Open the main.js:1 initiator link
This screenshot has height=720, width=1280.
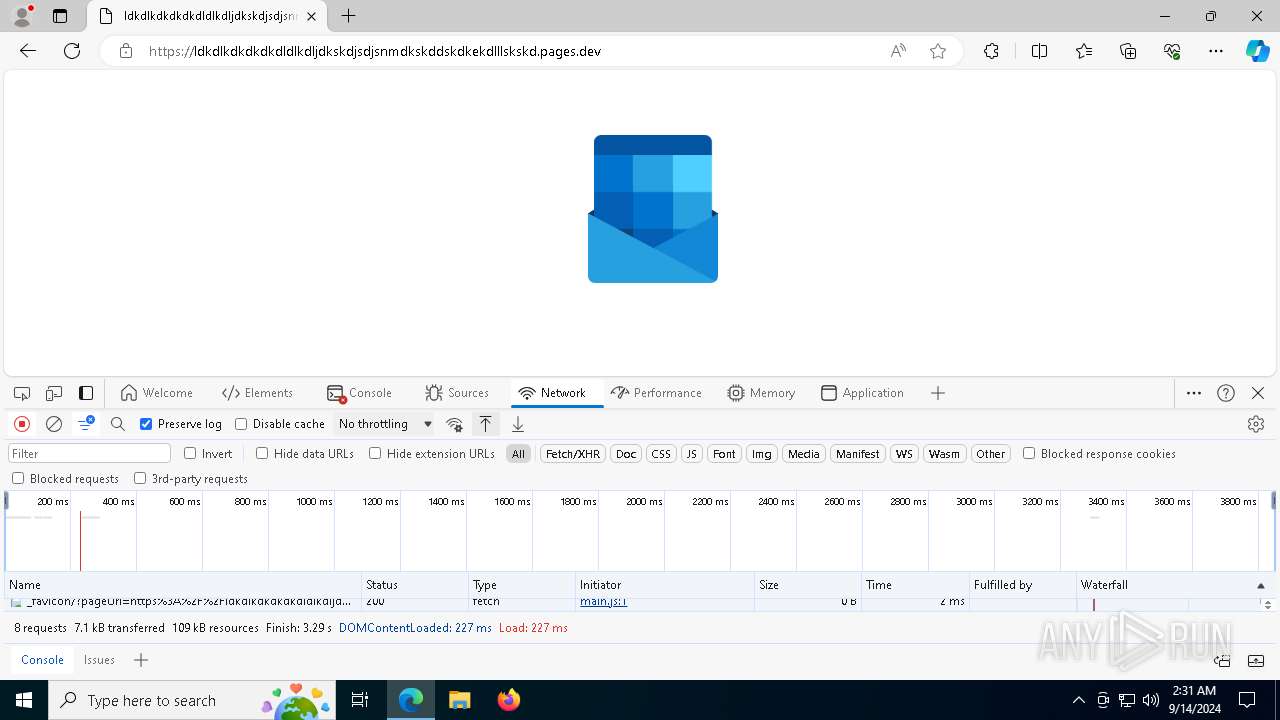603,601
